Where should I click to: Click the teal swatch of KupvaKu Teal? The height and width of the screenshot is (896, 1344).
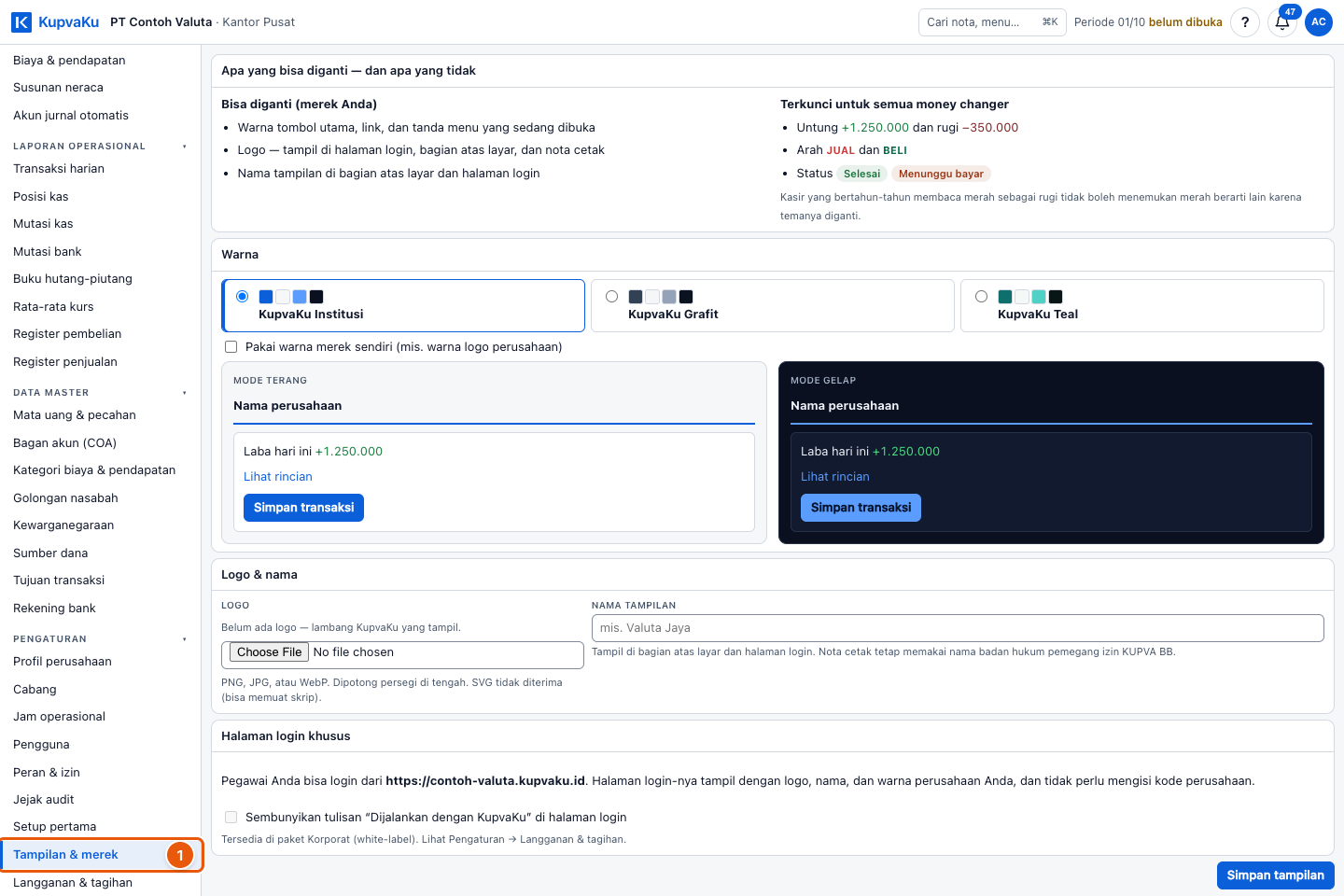tap(1005, 297)
